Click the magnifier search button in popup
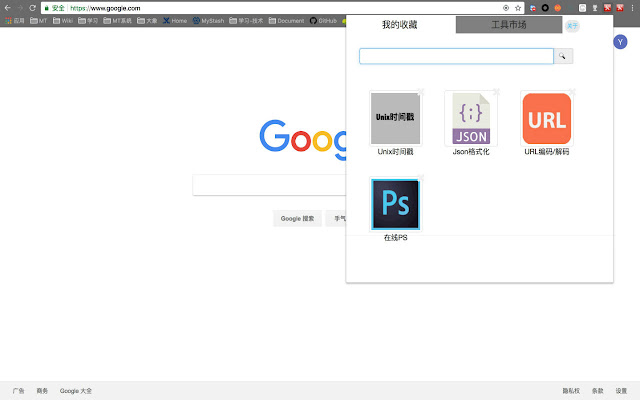The height and width of the screenshot is (400, 640). pos(563,56)
